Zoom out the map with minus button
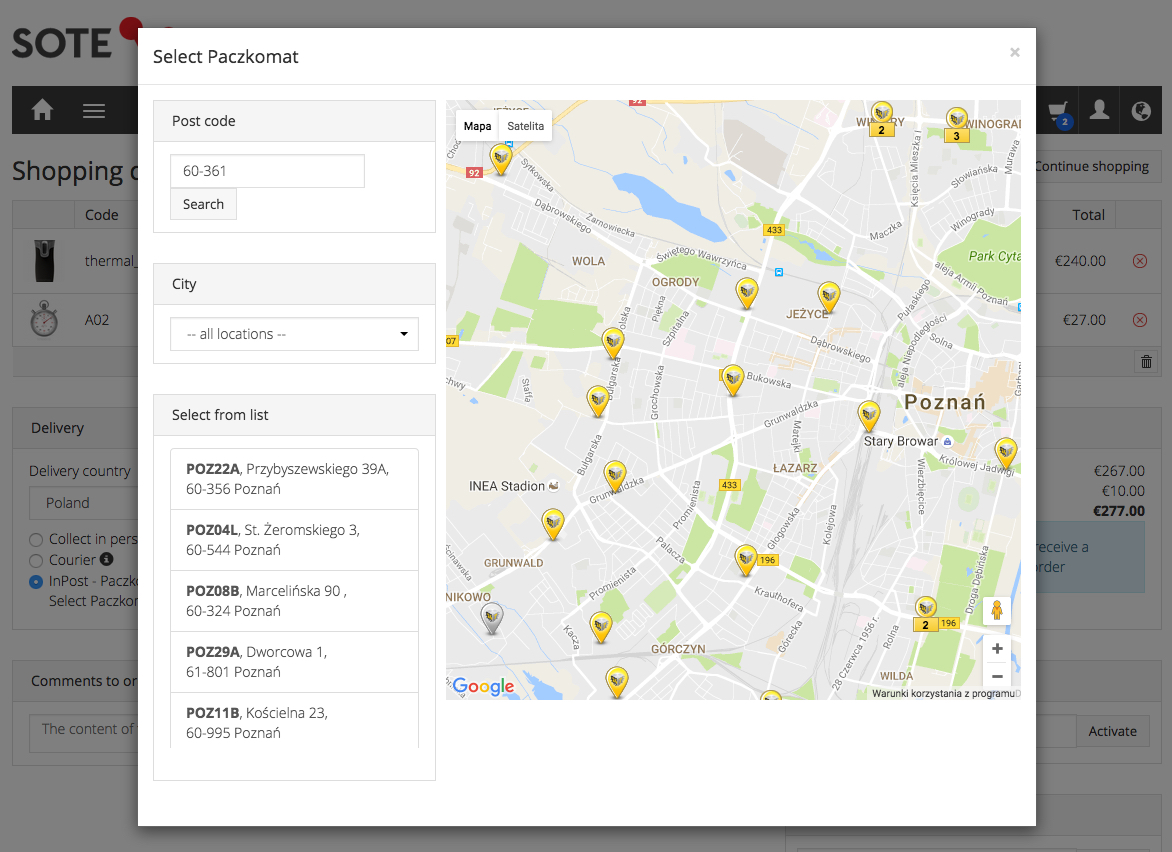The height and width of the screenshot is (852, 1172). click(x=996, y=676)
